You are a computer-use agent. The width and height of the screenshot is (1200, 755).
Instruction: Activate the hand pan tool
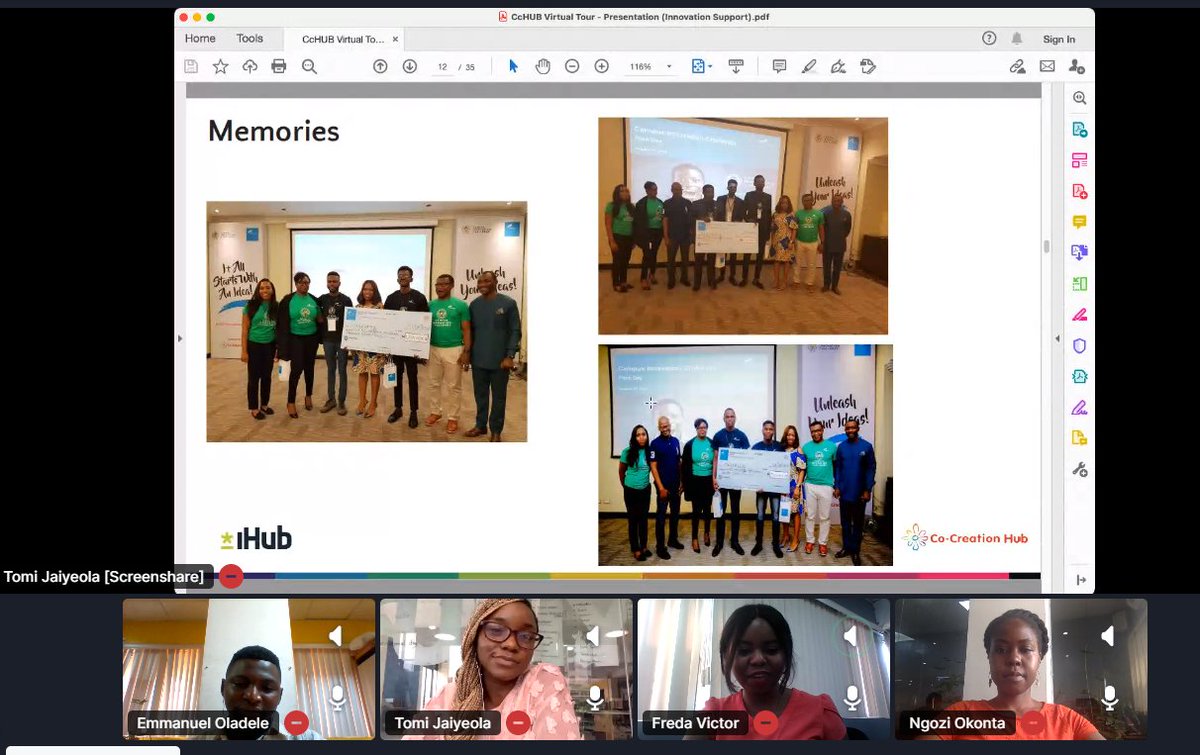coord(543,66)
